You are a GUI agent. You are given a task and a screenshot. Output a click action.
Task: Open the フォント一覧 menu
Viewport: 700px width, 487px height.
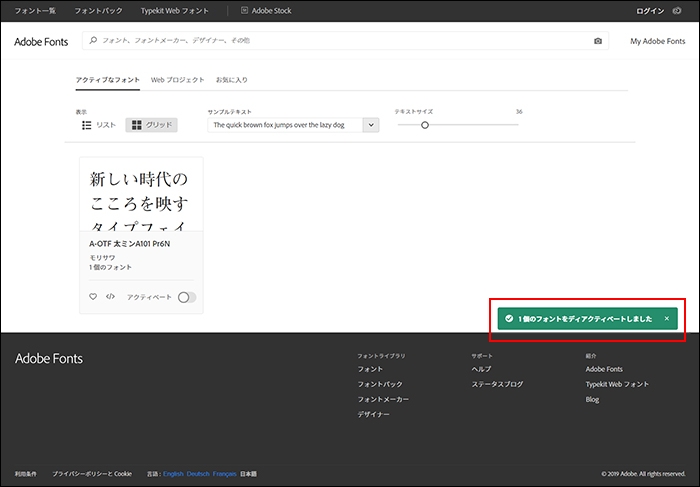click(x=35, y=11)
